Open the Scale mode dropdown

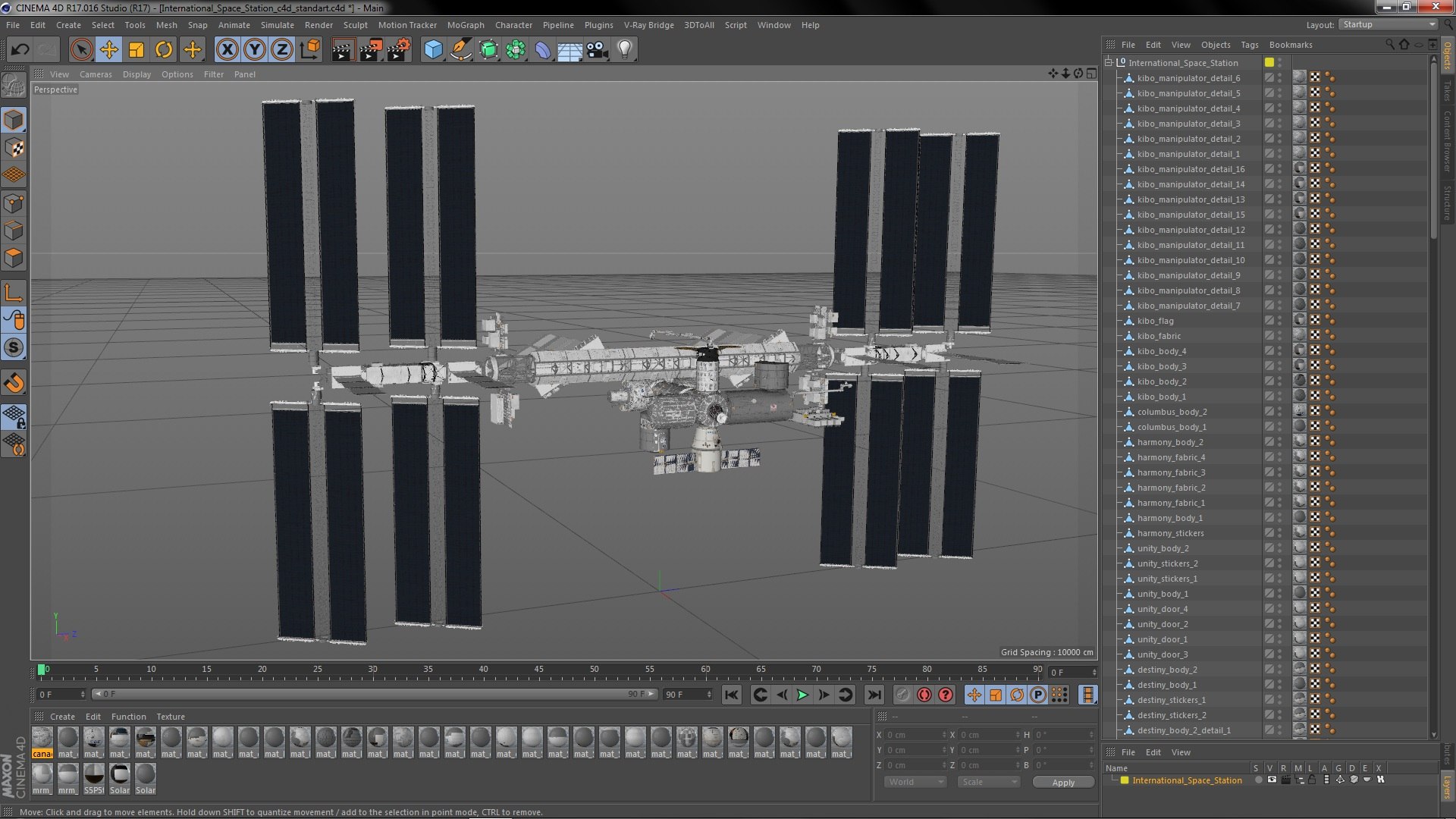[988, 782]
